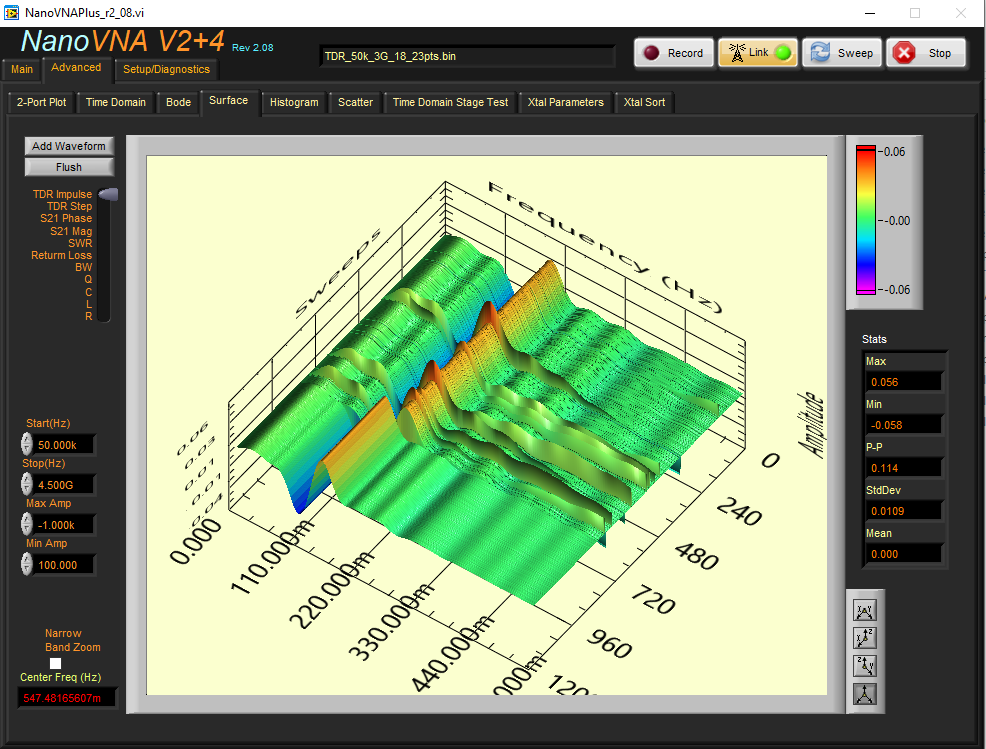
Task: Click the Start(Hz) field showing 50.000k
Action: click(x=63, y=445)
